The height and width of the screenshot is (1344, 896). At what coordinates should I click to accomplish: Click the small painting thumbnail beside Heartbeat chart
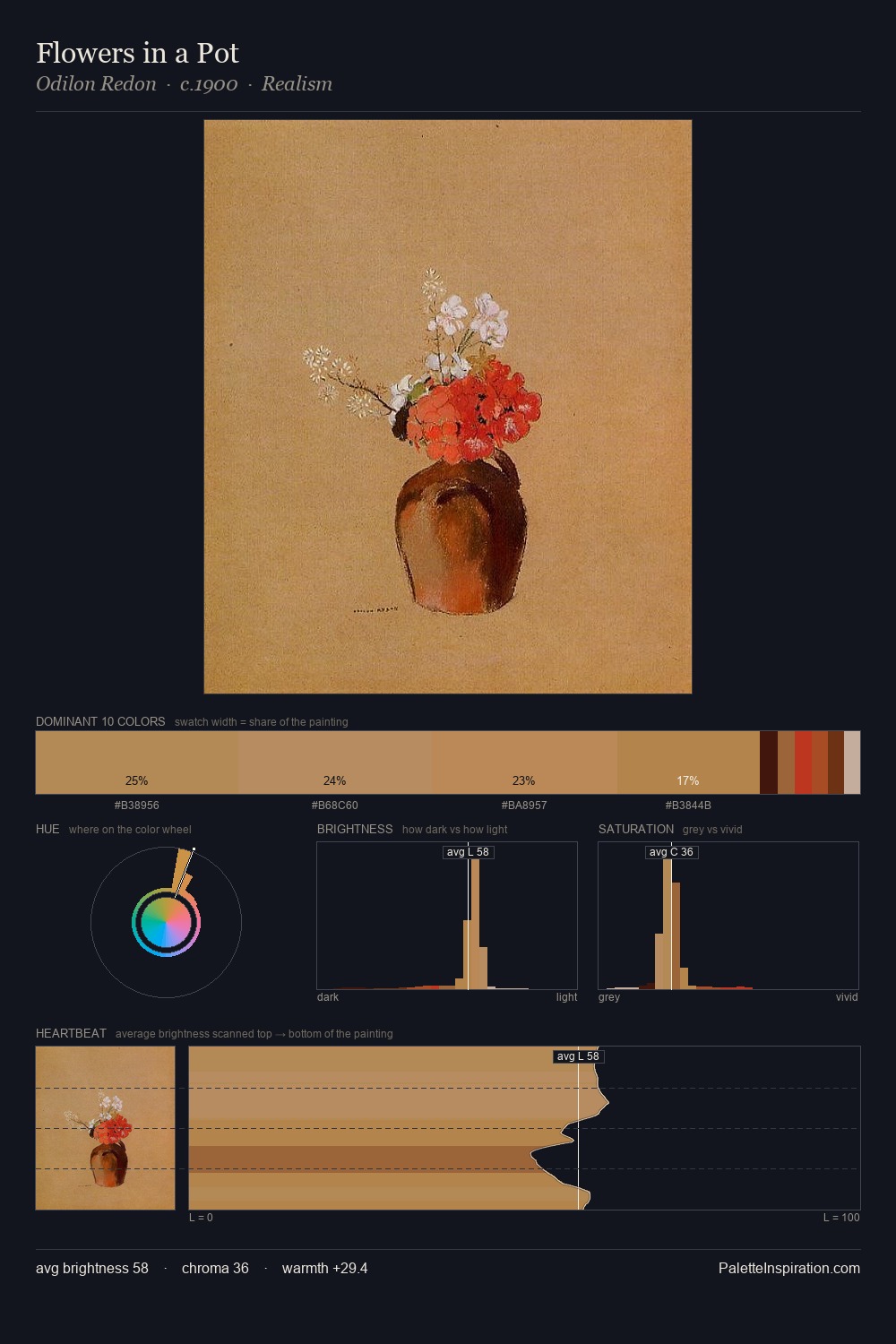click(x=106, y=1128)
